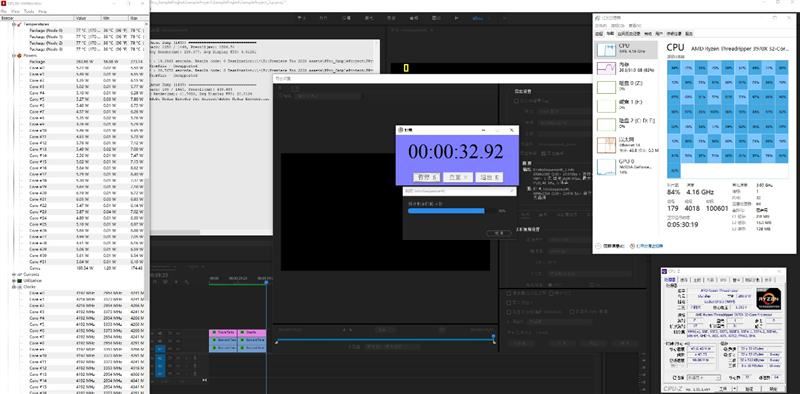The width and height of the screenshot is (800, 394).
Task: Click the export preview range bar
Action: [x=385, y=339]
